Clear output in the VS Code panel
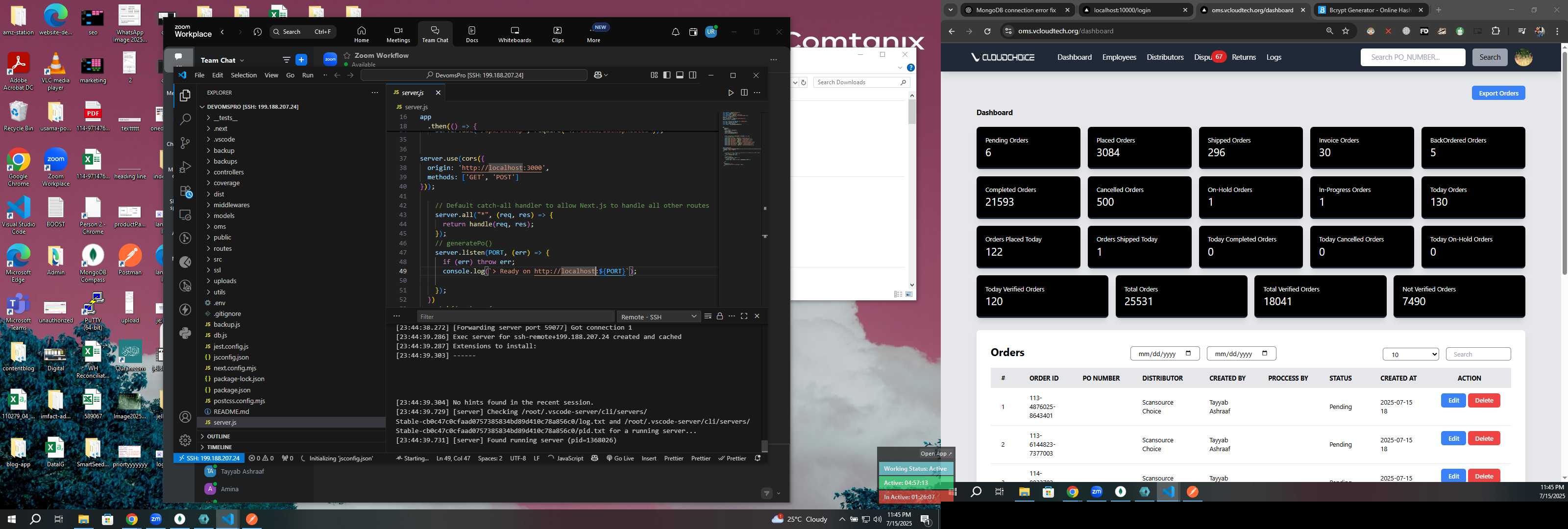The height and width of the screenshot is (529, 1568). [x=707, y=316]
